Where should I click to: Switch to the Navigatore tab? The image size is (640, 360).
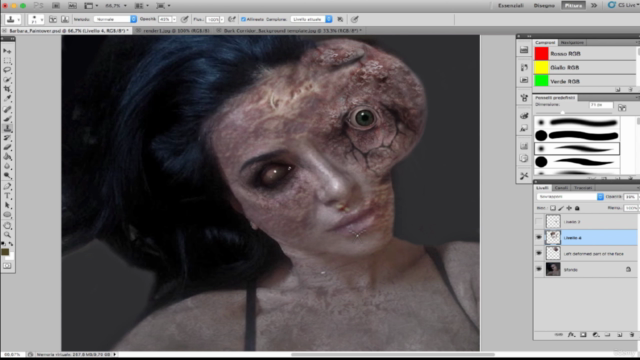(572, 42)
